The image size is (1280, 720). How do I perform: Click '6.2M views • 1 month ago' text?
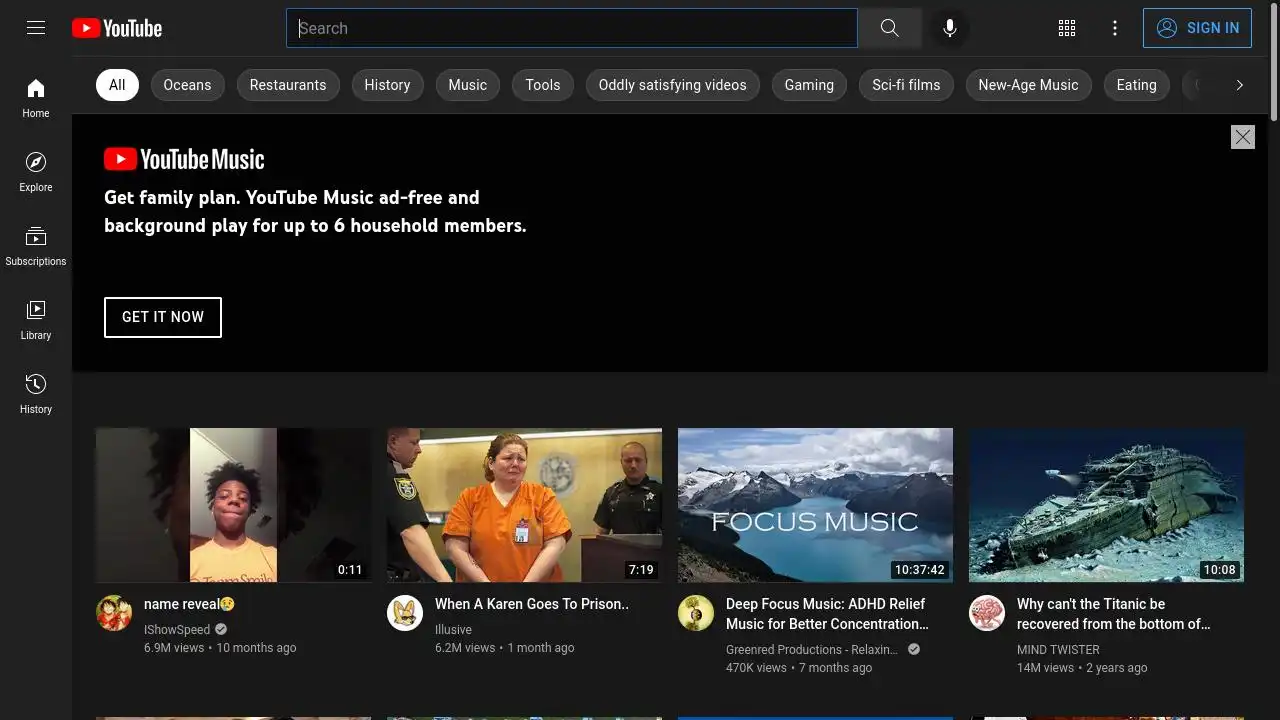point(504,648)
